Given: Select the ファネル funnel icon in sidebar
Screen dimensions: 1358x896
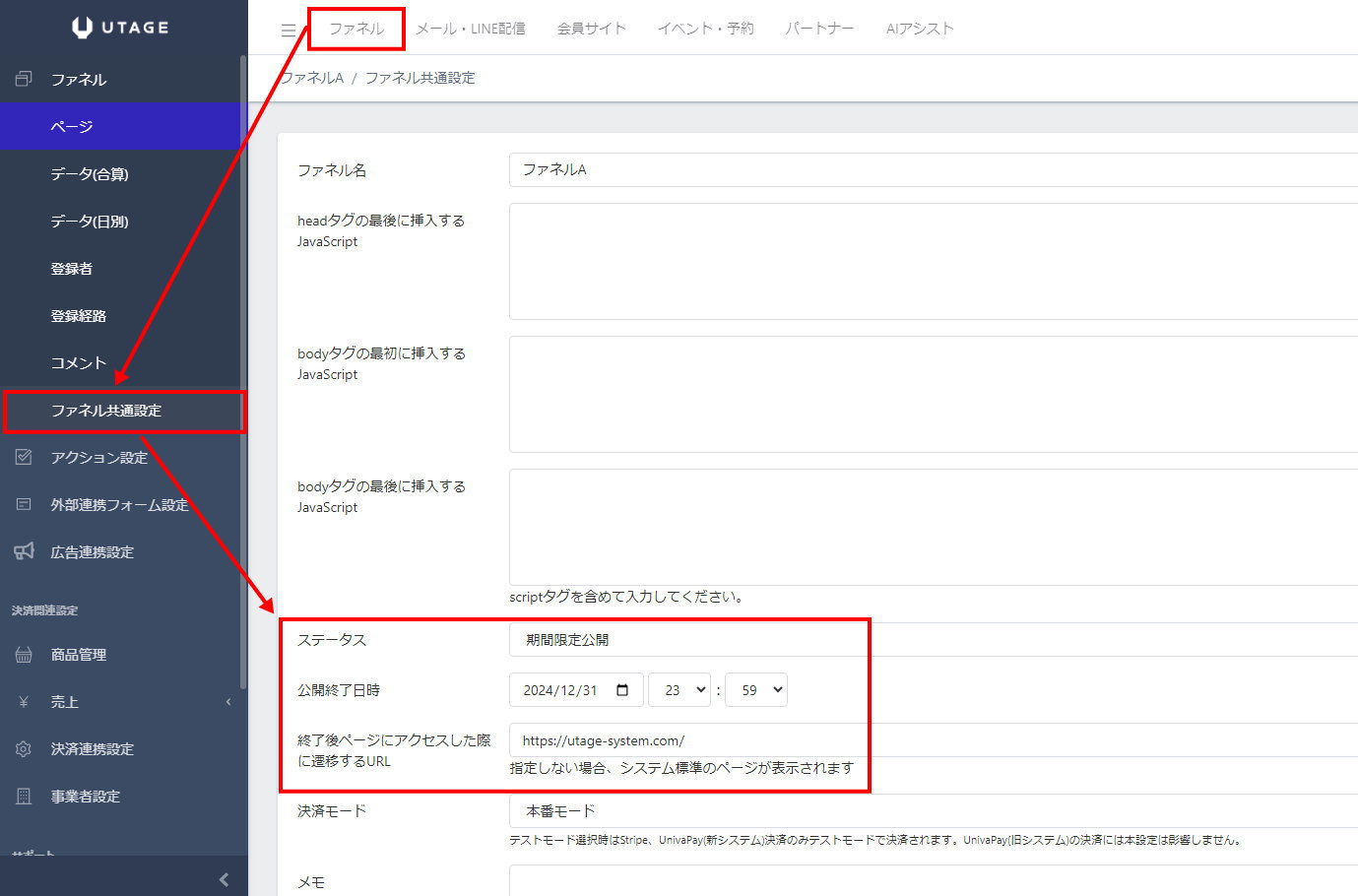Looking at the screenshot, I should coord(22,79).
